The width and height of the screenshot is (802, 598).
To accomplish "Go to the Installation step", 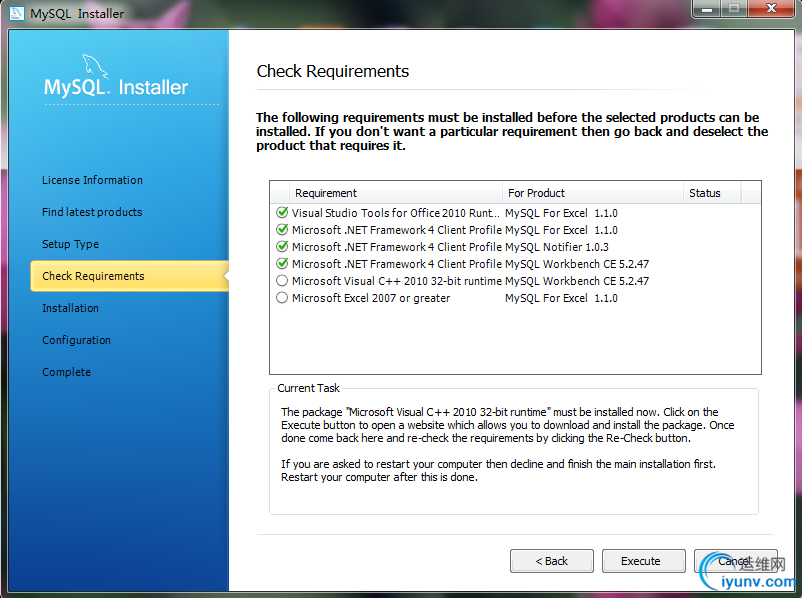I will (71, 308).
